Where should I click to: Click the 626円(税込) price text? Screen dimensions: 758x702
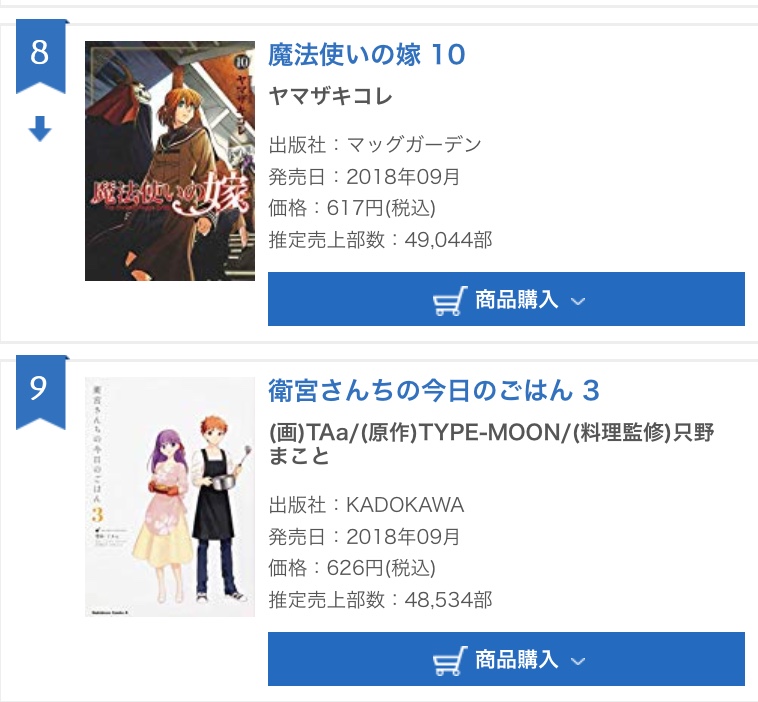tap(381, 568)
